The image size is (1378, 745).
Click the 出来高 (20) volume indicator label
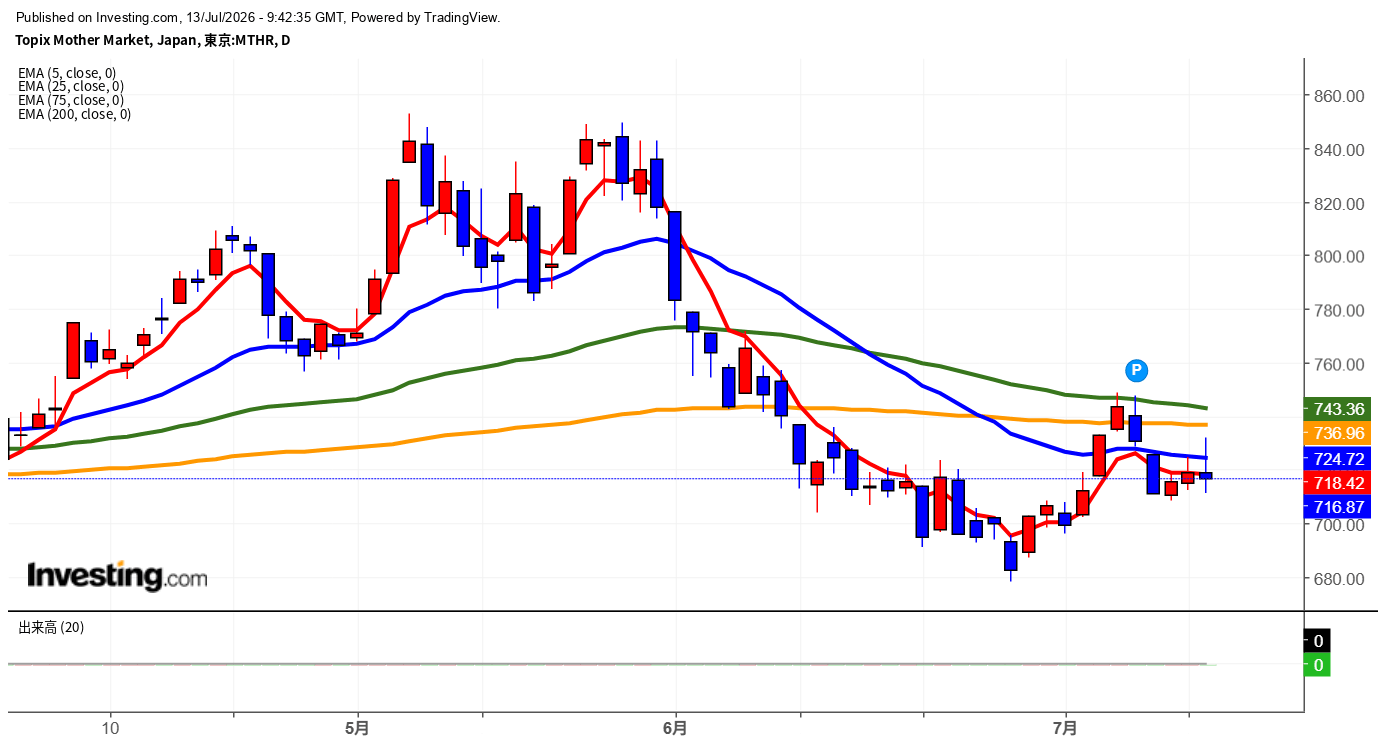[x=51, y=627]
